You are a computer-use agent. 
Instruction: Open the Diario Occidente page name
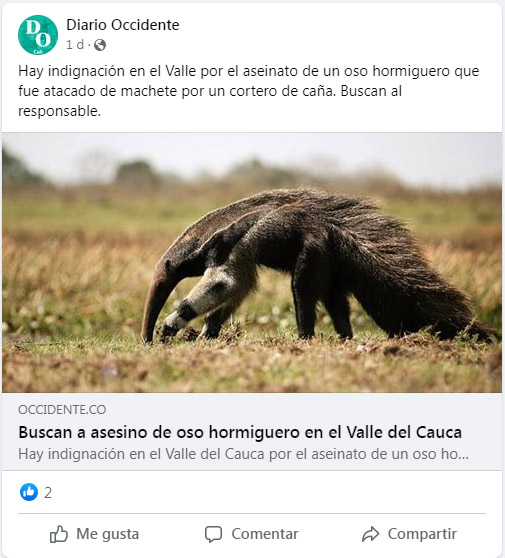coord(123,25)
